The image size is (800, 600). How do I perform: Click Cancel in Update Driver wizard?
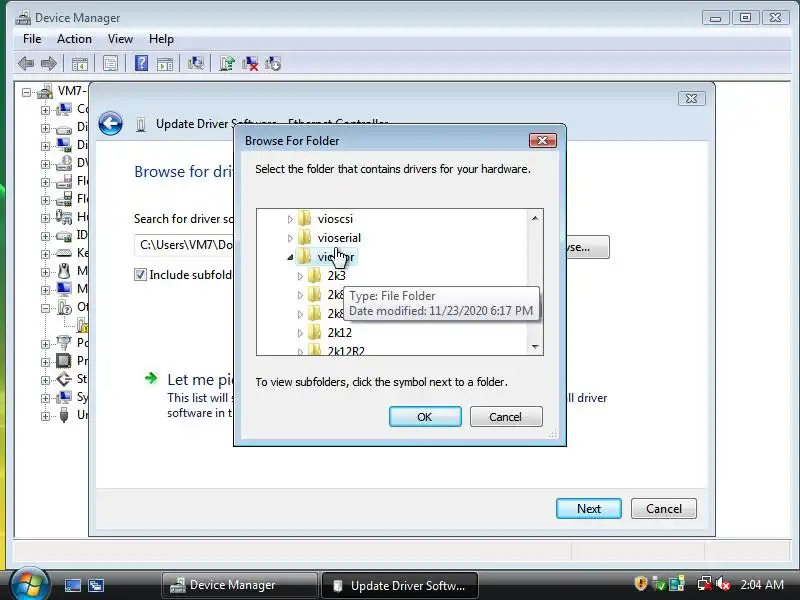tap(664, 509)
